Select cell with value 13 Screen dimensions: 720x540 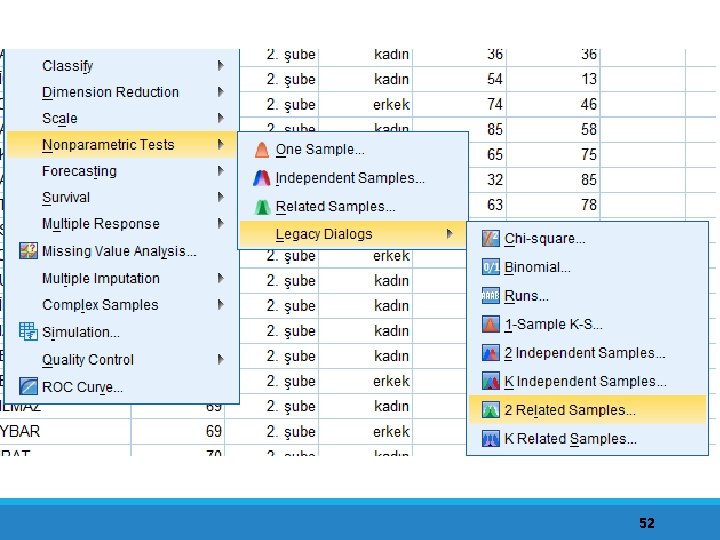(x=553, y=79)
